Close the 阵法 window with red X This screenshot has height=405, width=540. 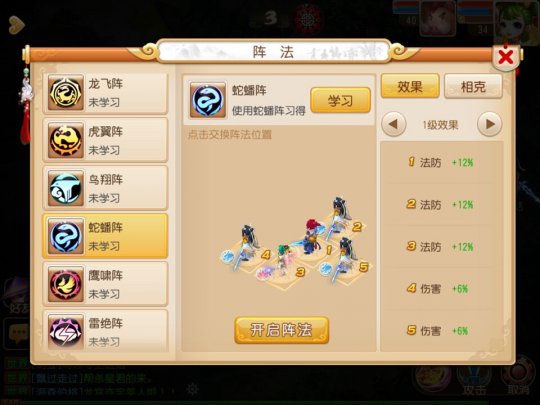(x=506, y=57)
